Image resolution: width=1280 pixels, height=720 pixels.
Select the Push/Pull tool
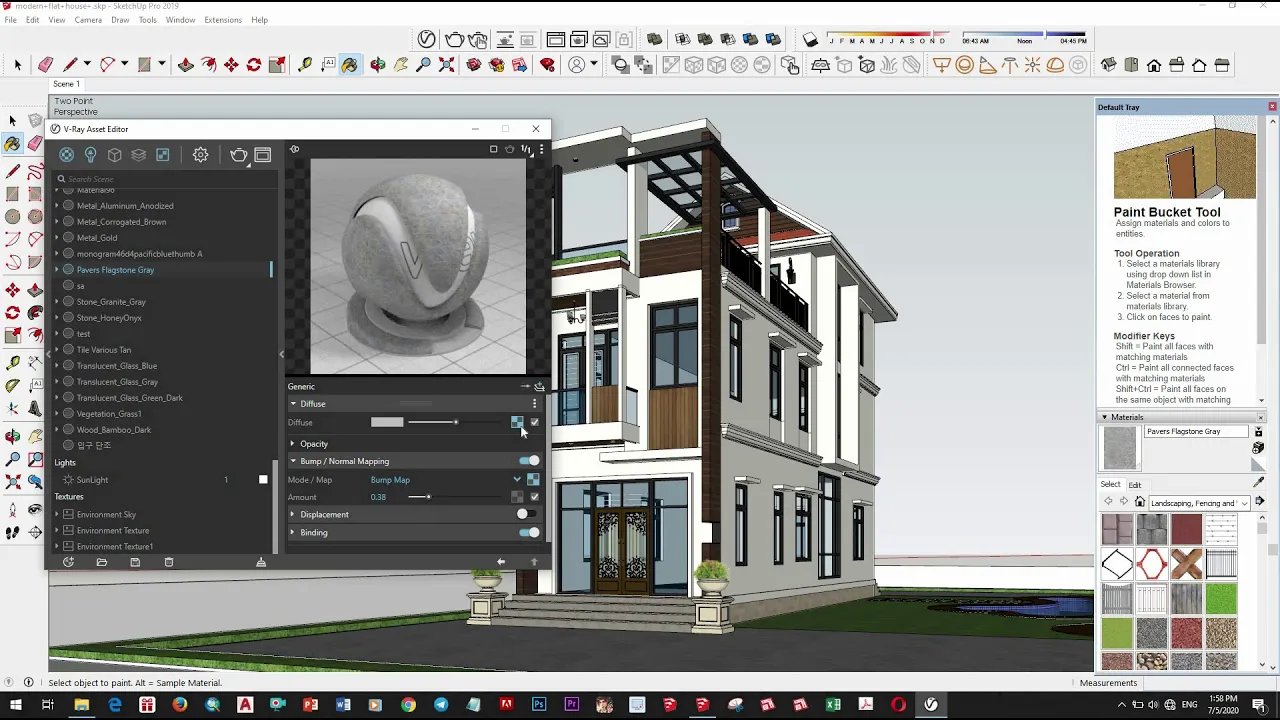point(186,65)
